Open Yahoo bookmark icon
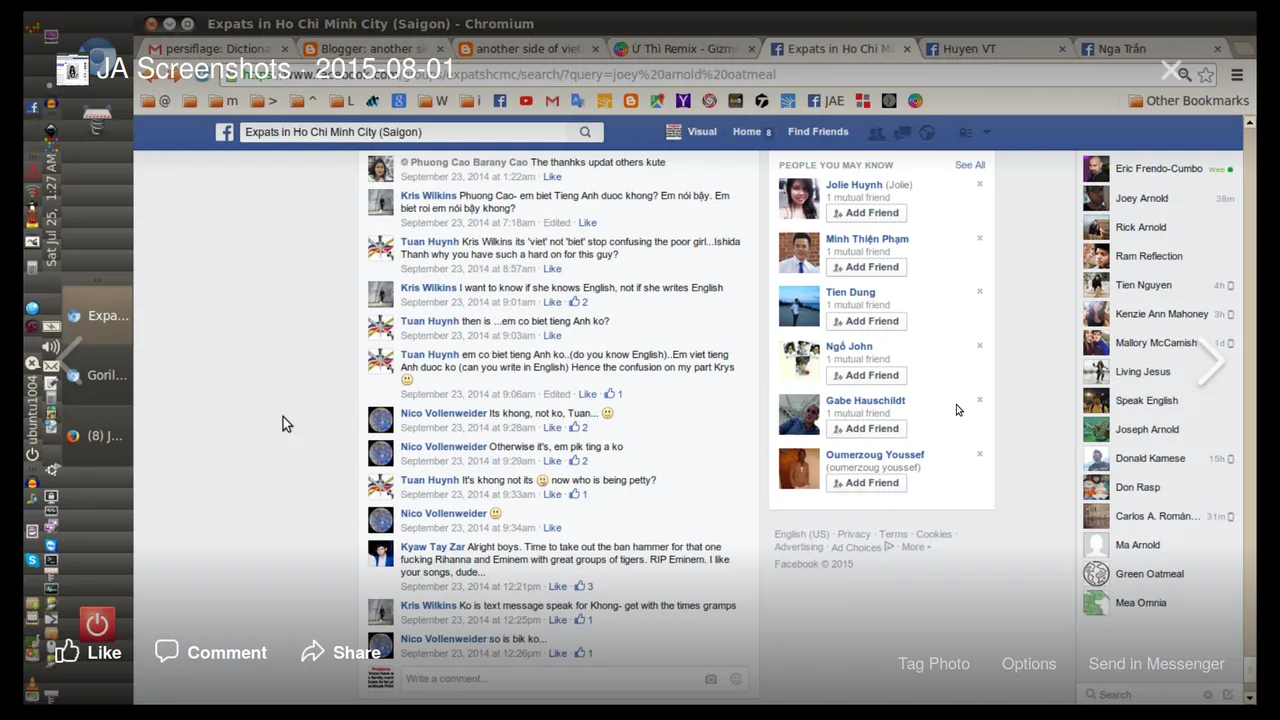The height and width of the screenshot is (720, 1280). click(x=683, y=100)
